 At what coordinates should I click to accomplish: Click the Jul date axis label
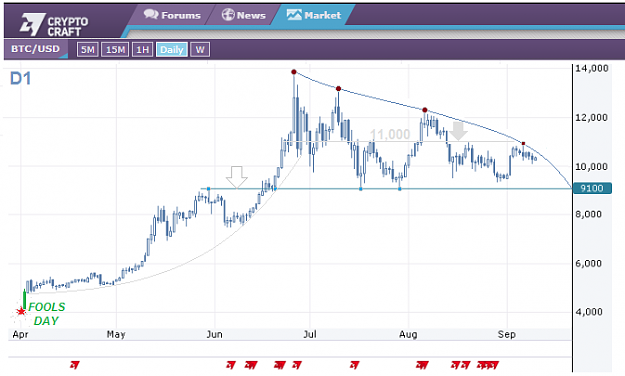310,334
